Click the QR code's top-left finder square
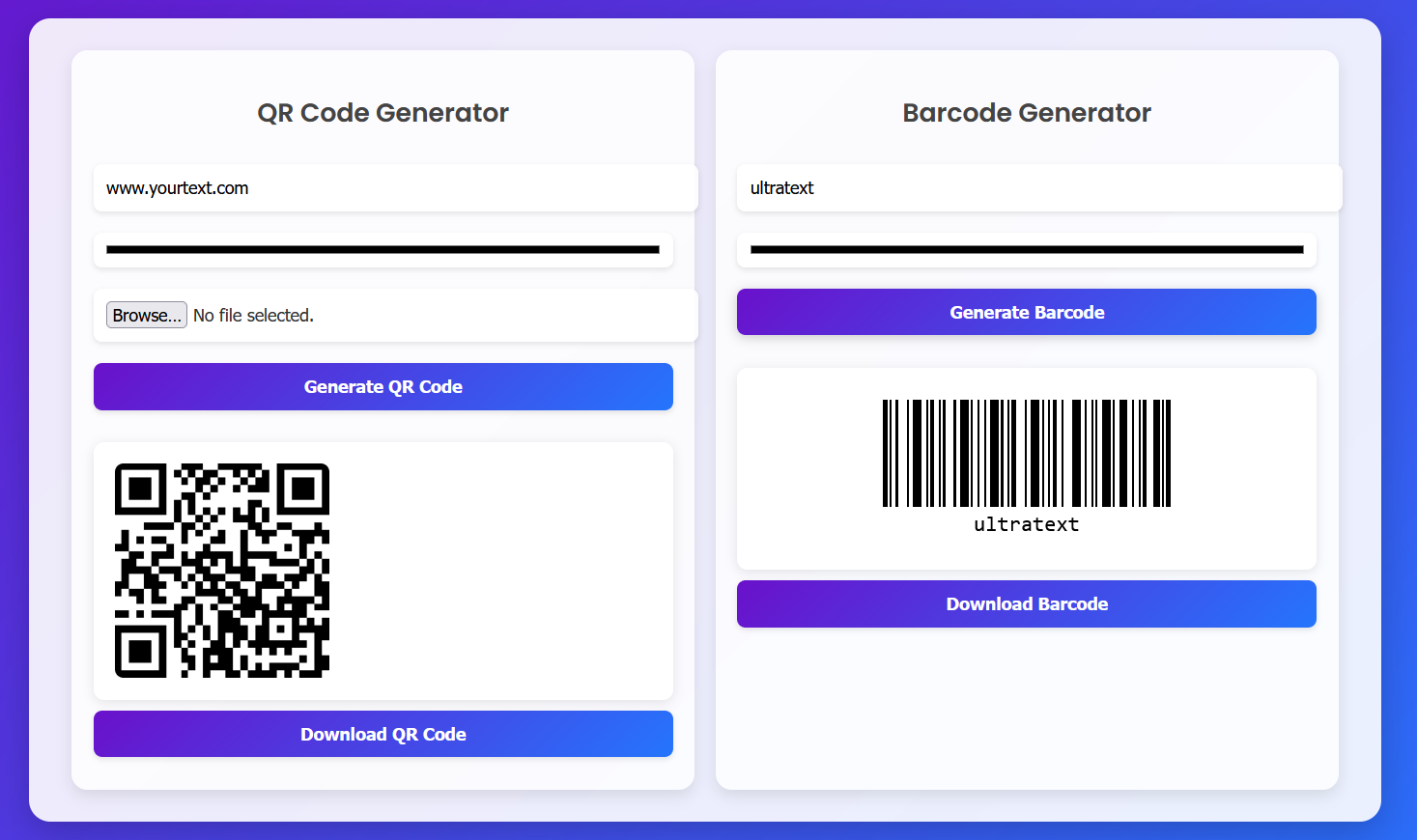The image size is (1417, 840). 141,490
